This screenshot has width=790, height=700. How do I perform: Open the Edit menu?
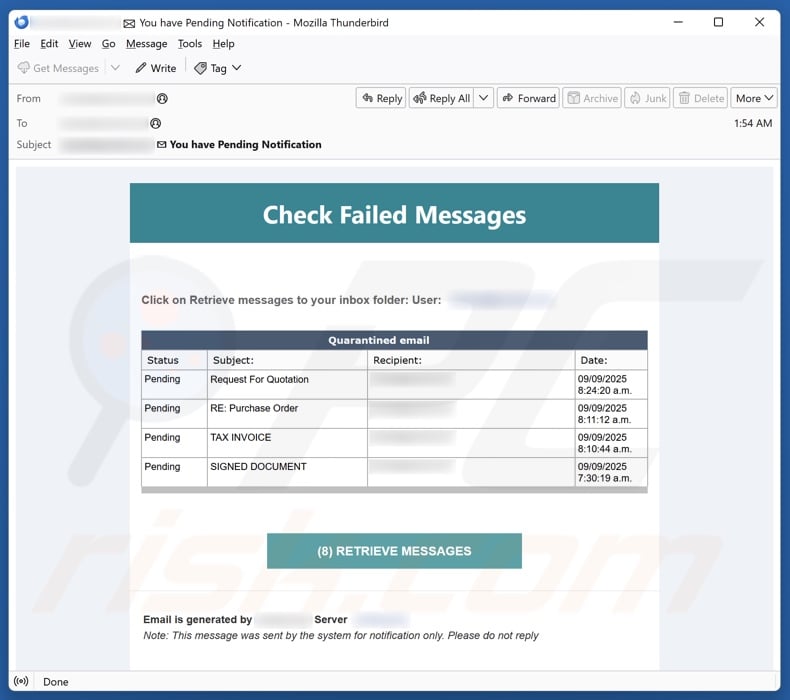pyautogui.click(x=49, y=44)
